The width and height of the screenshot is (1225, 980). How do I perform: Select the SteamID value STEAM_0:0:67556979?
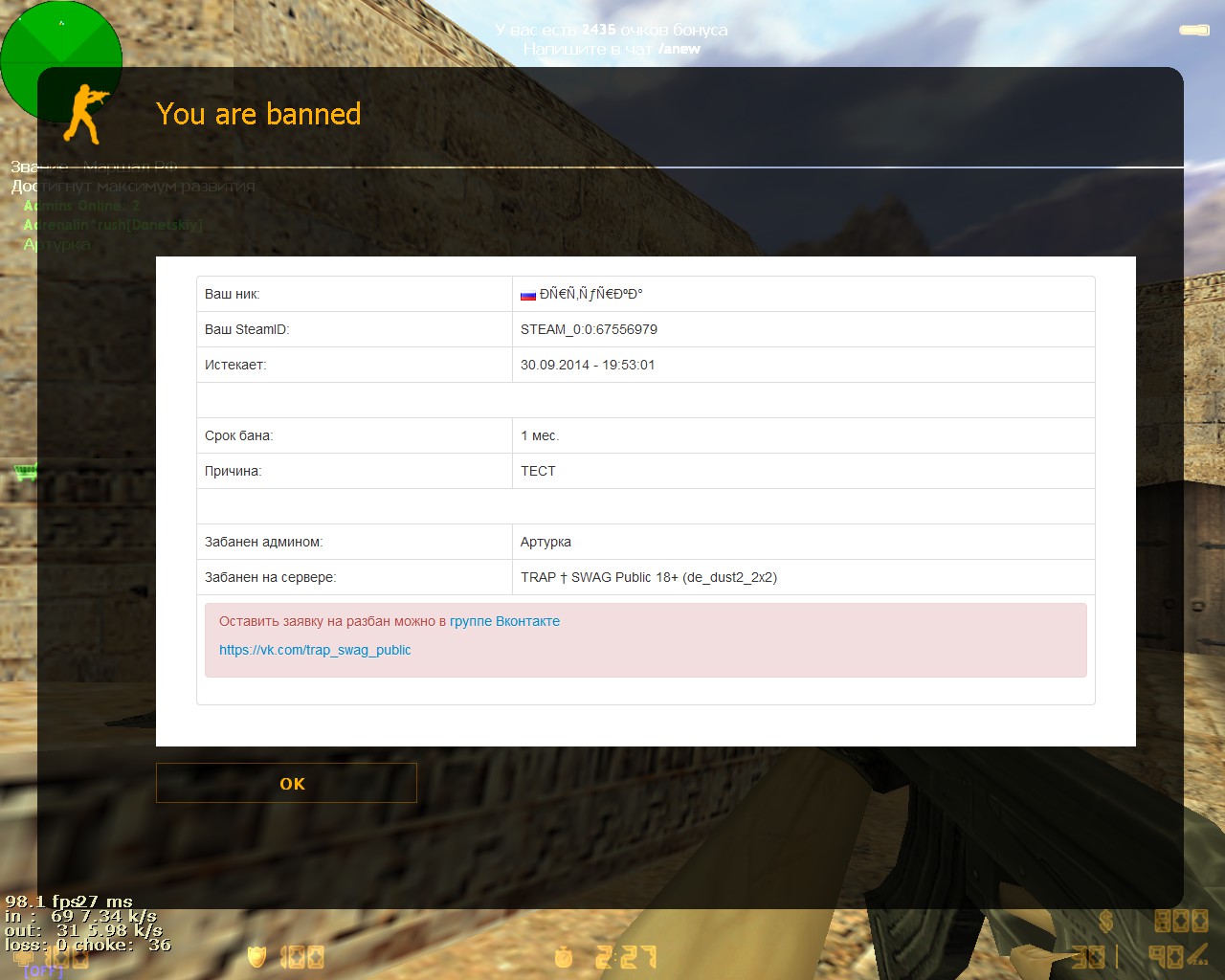pos(589,329)
